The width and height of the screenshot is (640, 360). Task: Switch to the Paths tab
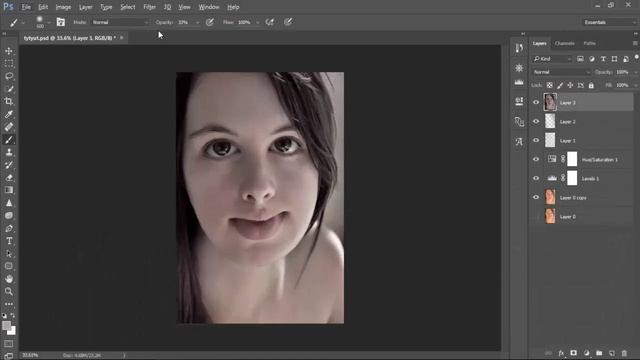[x=589, y=43]
